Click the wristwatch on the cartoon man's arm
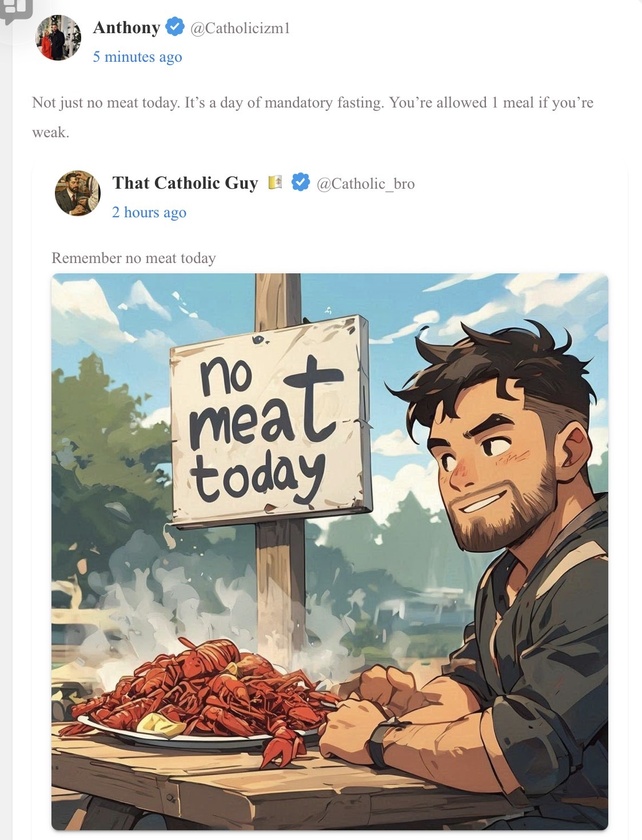 click(x=382, y=742)
